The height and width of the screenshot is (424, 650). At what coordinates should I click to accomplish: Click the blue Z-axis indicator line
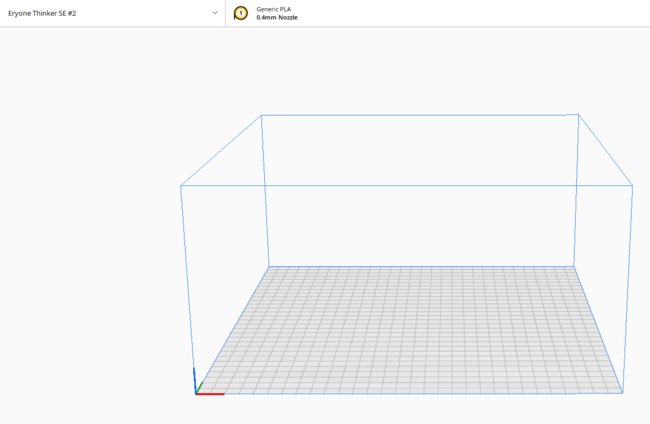click(x=194, y=380)
